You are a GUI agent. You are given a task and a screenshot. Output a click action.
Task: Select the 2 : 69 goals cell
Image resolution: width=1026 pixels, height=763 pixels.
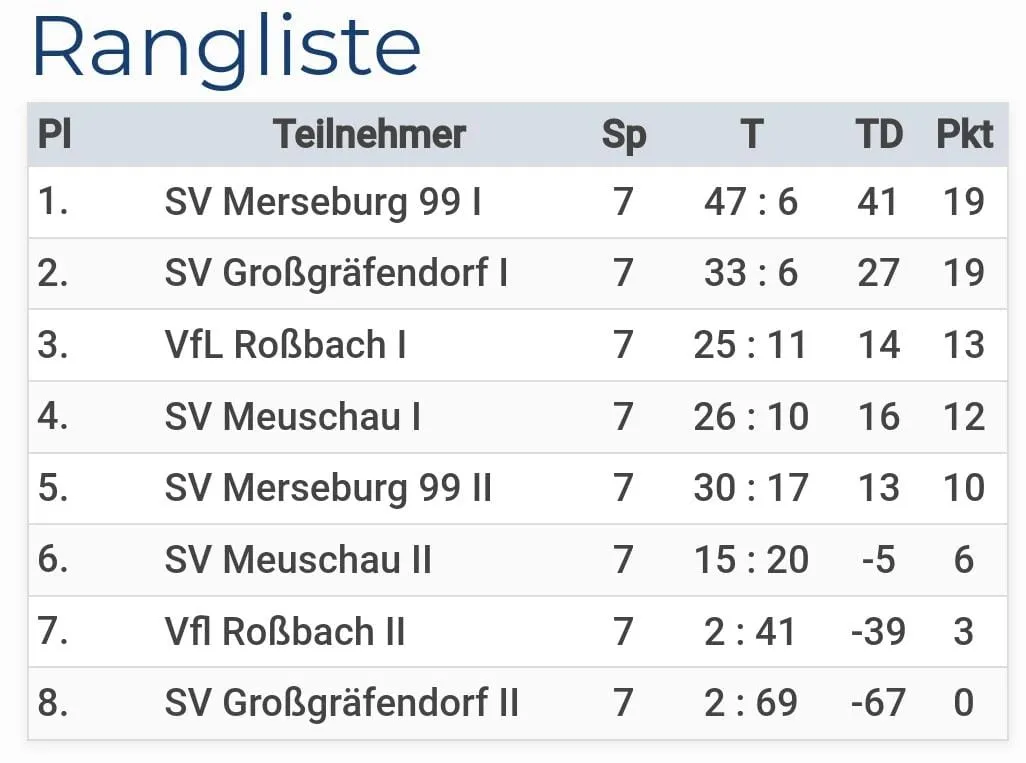pos(751,702)
